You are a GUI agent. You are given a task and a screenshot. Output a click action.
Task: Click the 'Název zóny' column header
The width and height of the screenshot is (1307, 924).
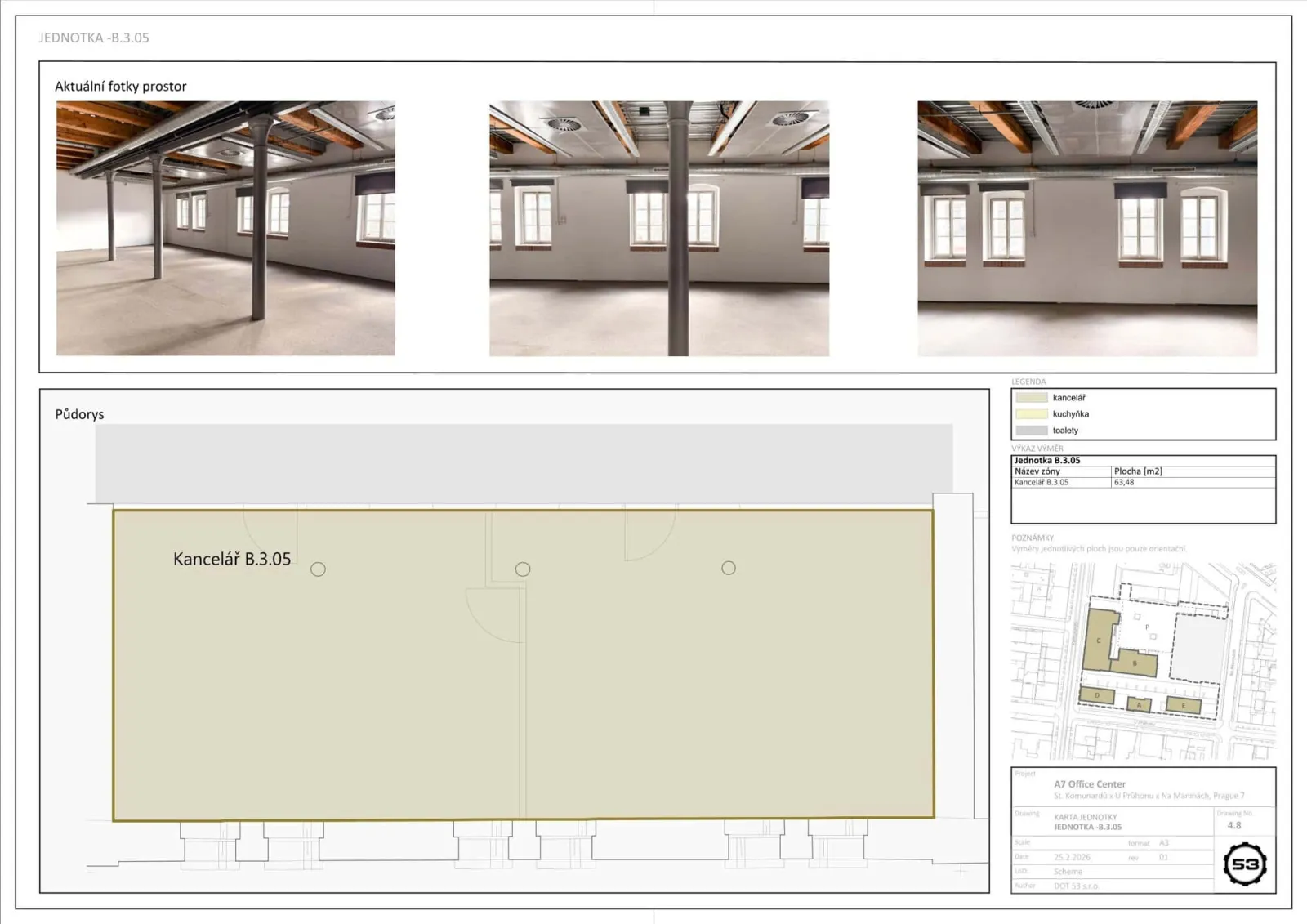pyautogui.click(x=1037, y=471)
